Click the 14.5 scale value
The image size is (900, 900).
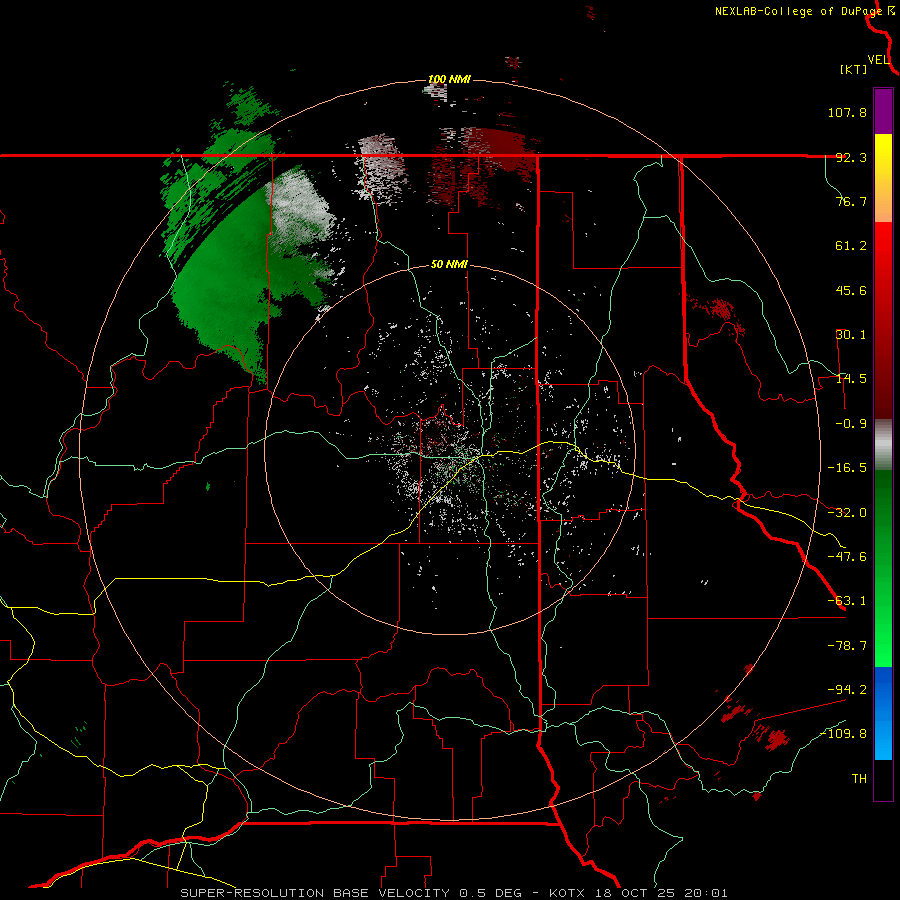tap(851, 379)
